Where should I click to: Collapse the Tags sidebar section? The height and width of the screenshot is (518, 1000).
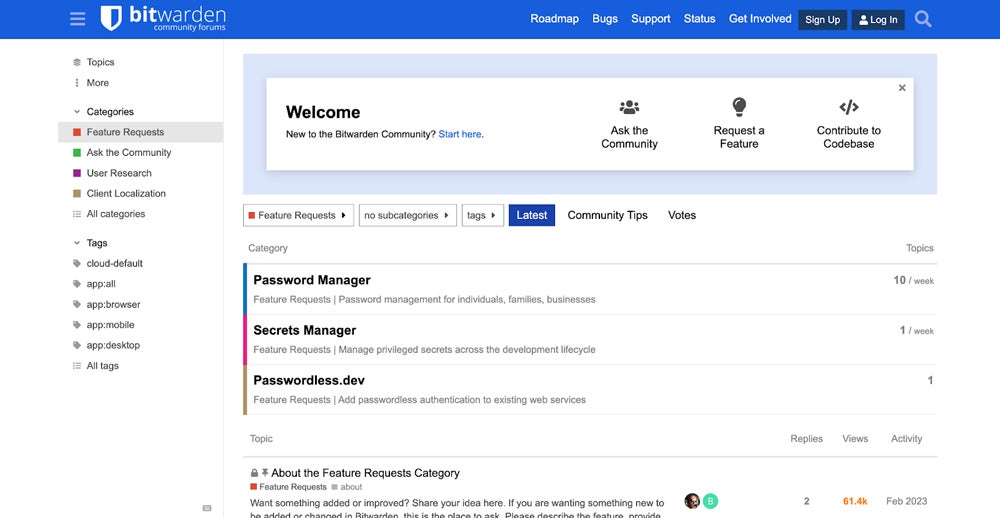[78, 243]
